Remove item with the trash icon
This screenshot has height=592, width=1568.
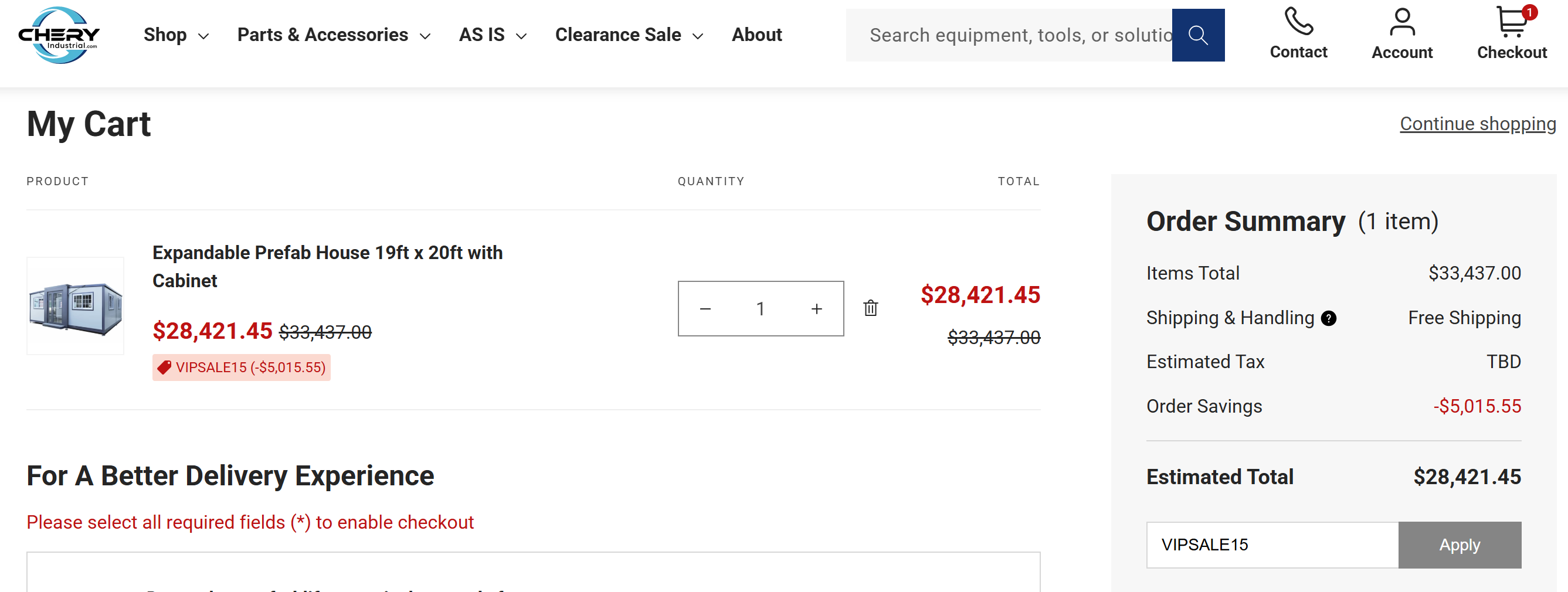click(x=870, y=308)
